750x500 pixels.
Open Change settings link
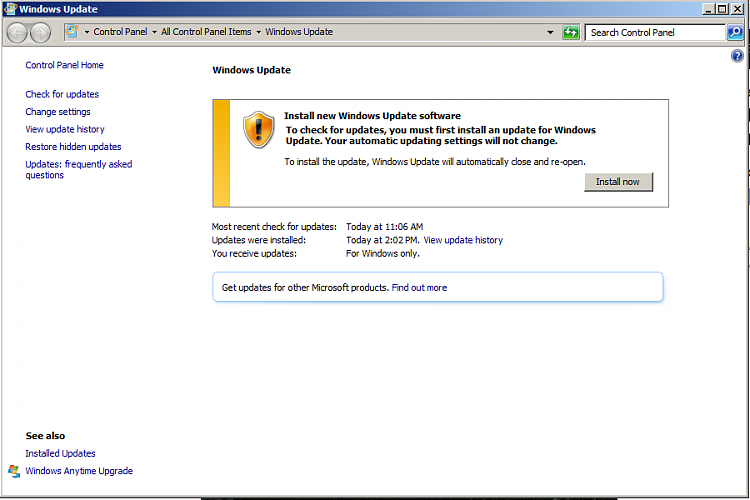pos(58,112)
